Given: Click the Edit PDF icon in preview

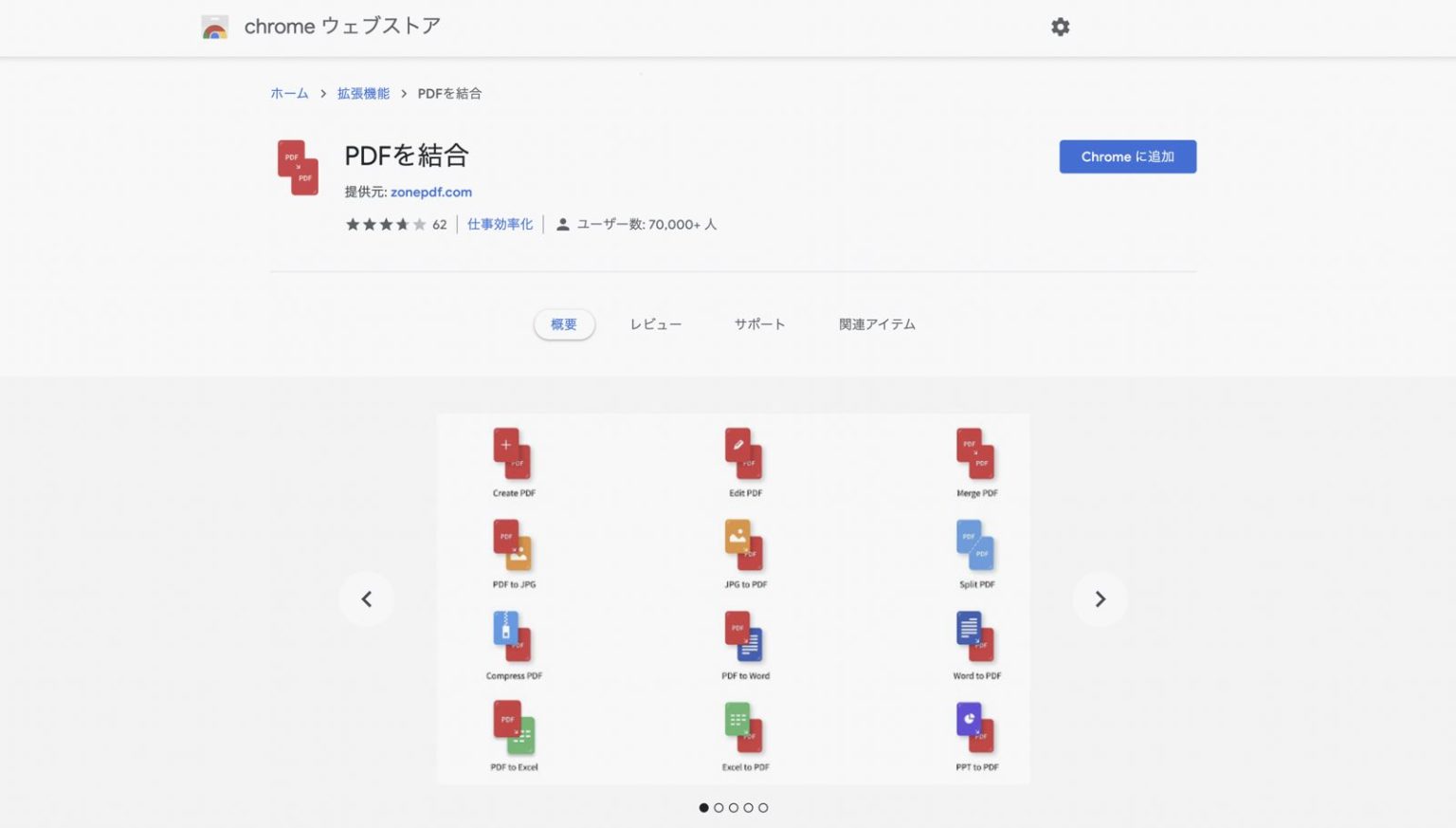Looking at the screenshot, I should click(x=744, y=454).
